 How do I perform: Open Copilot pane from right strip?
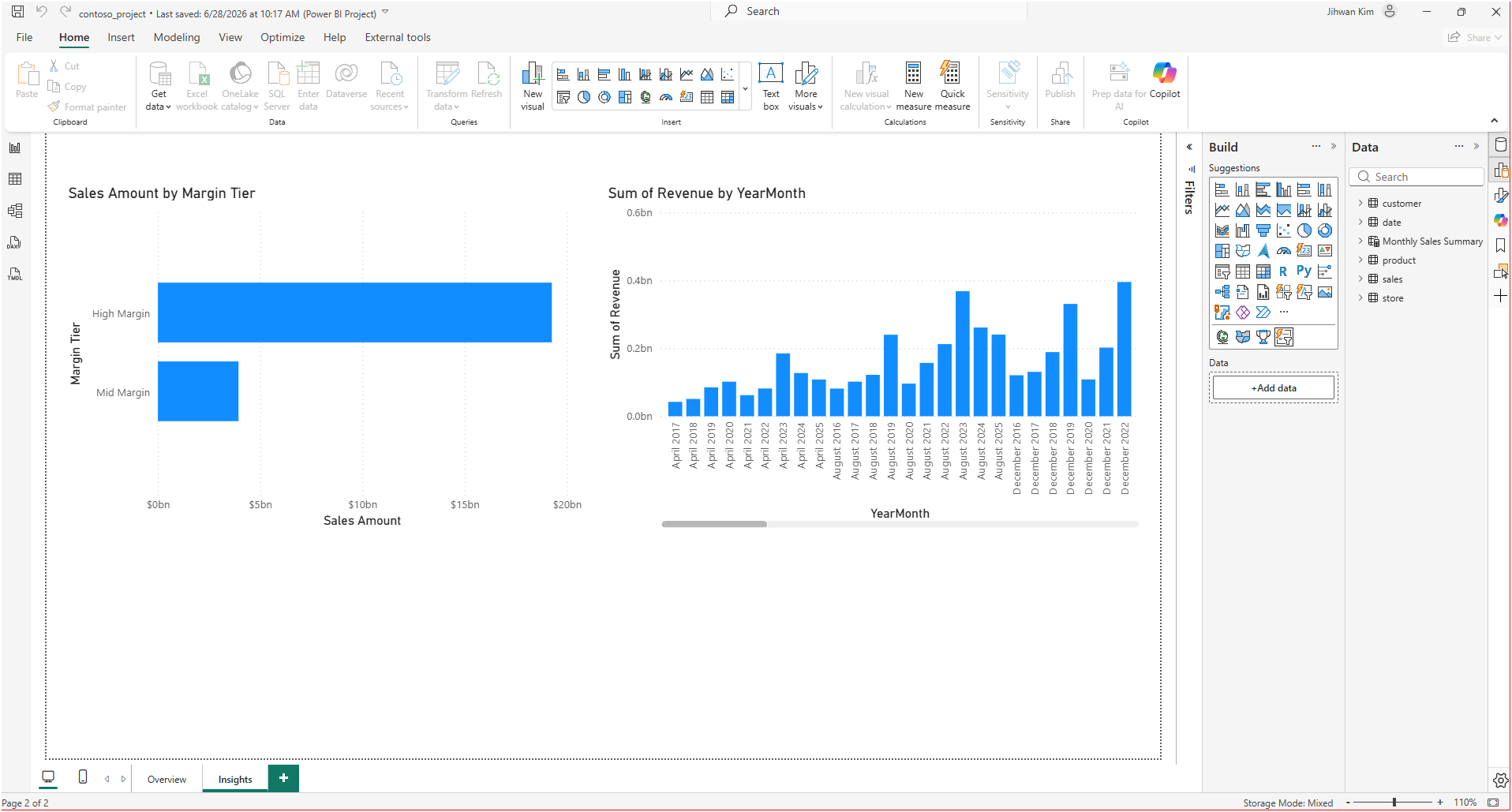point(1501,220)
